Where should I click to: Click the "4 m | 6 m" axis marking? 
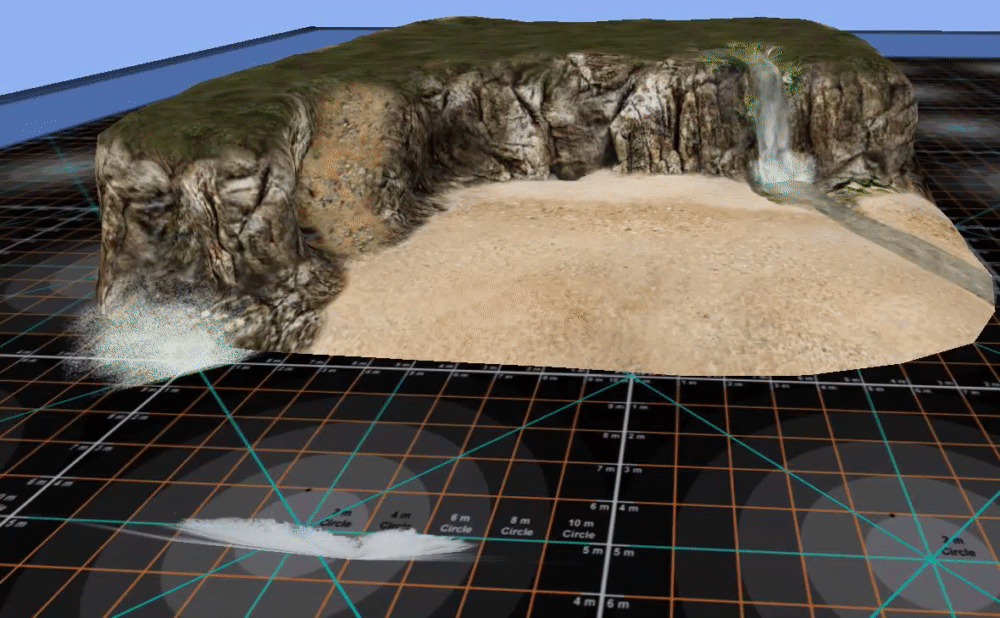(601, 603)
